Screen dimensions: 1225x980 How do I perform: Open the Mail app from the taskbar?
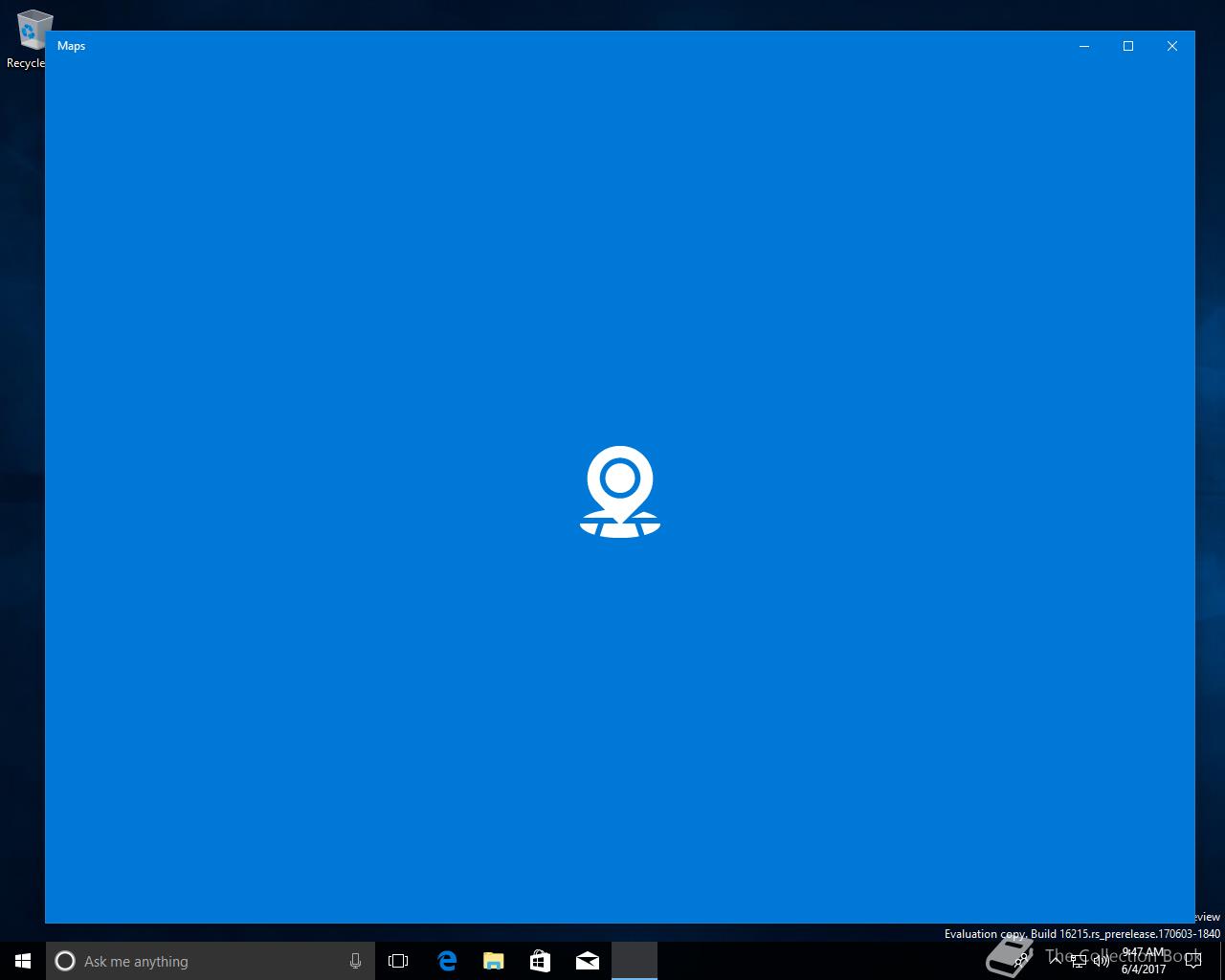click(588, 961)
